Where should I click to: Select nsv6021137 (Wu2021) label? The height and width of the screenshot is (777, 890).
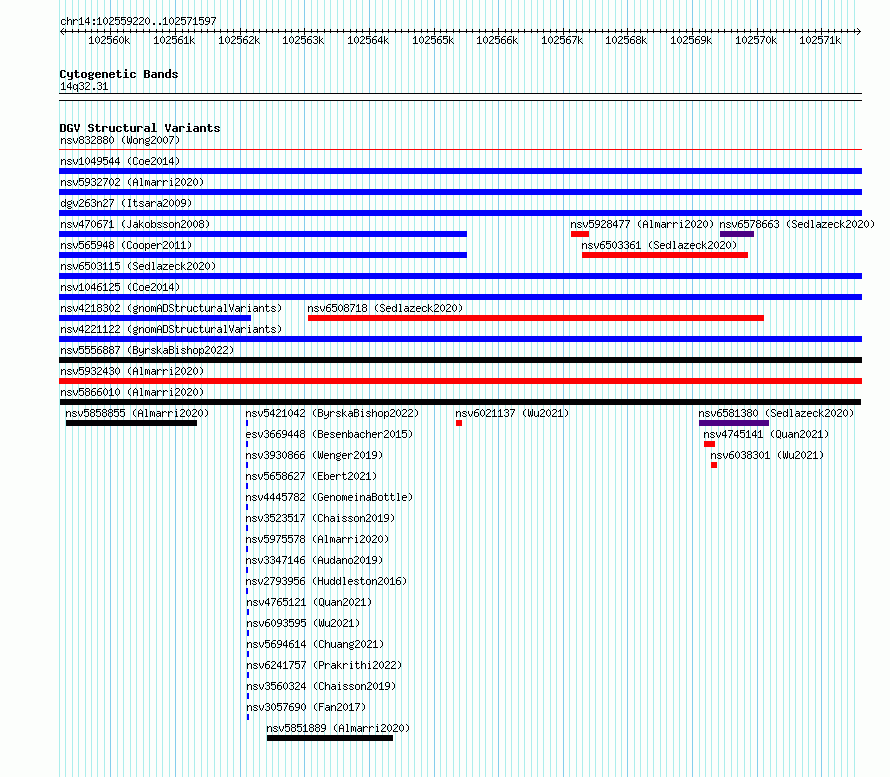[x=512, y=413]
